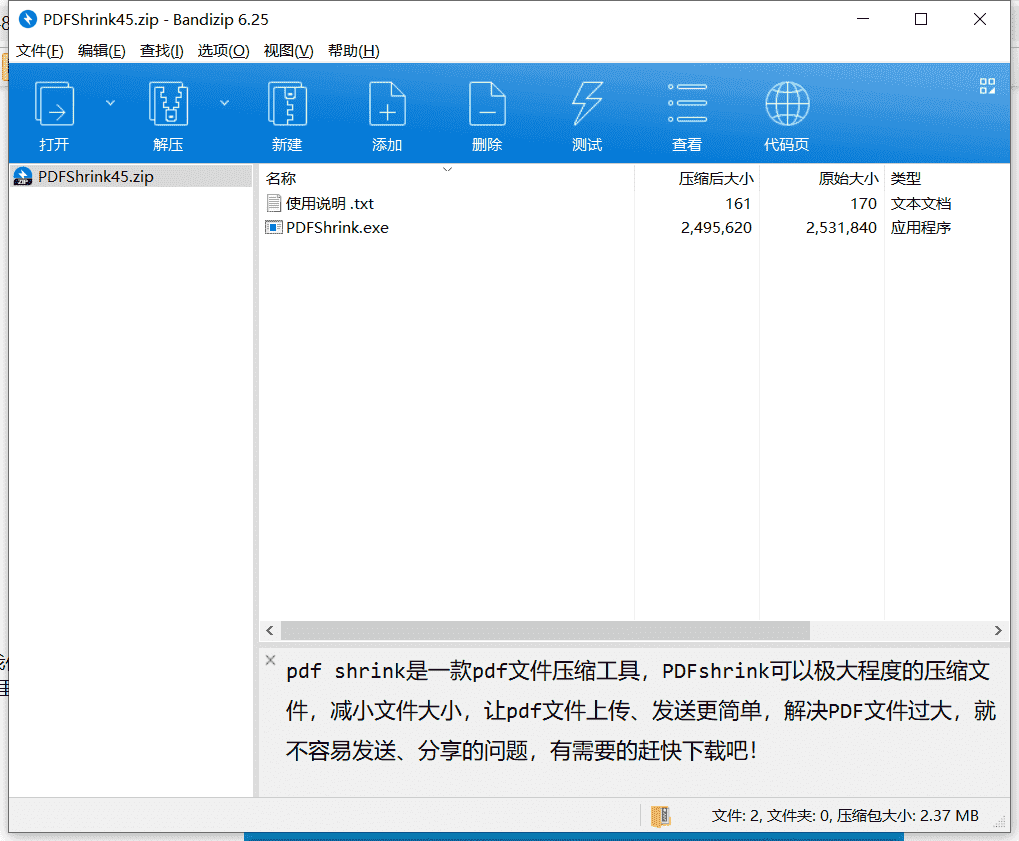
Task: Click the toolbar layout grid icon
Action: [x=987, y=86]
